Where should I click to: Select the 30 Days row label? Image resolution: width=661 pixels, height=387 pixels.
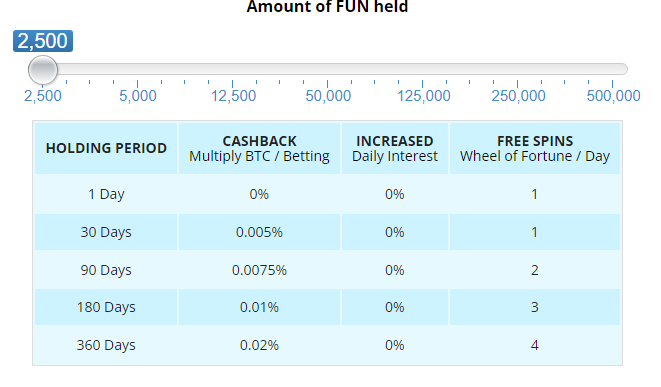pyautogui.click(x=106, y=232)
